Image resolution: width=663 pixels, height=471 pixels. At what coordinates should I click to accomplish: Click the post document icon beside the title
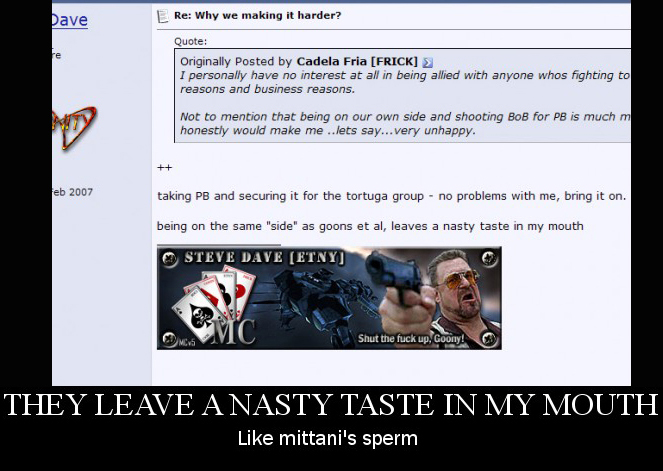click(x=162, y=16)
